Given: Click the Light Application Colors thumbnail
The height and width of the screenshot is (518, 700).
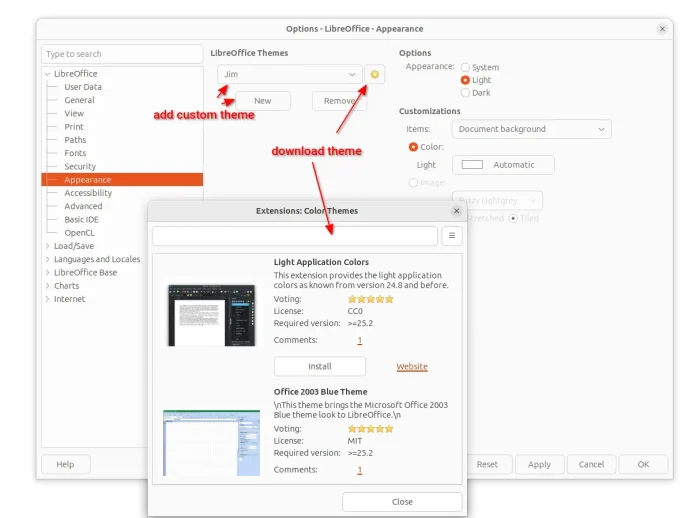Looking at the screenshot, I should click(212, 315).
